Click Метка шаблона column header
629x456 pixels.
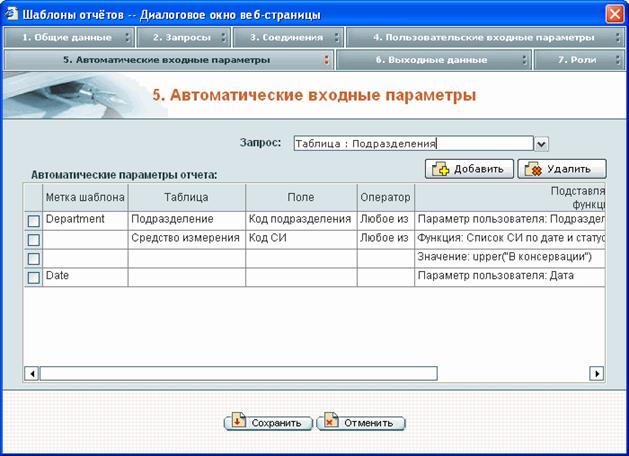(x=85, y=197)
